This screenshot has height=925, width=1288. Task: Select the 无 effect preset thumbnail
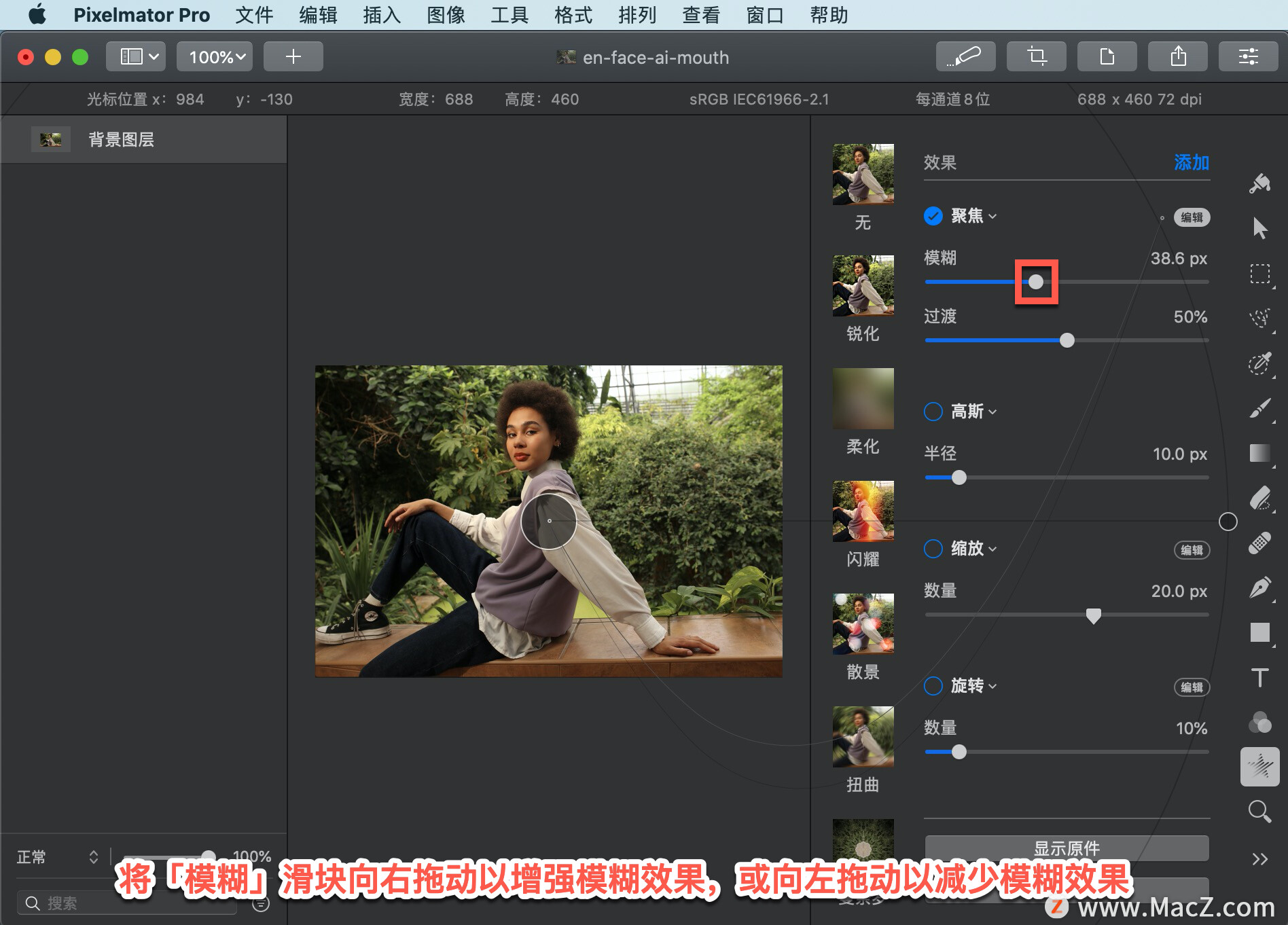pos(863,175)
